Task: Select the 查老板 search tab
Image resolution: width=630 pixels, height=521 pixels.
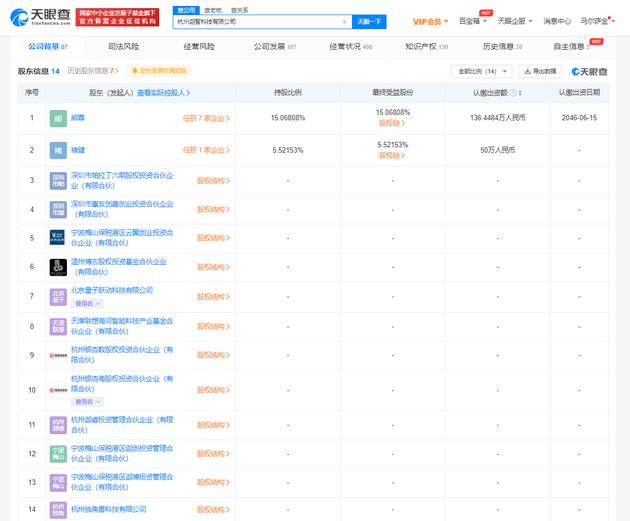Action: point(213,9)
